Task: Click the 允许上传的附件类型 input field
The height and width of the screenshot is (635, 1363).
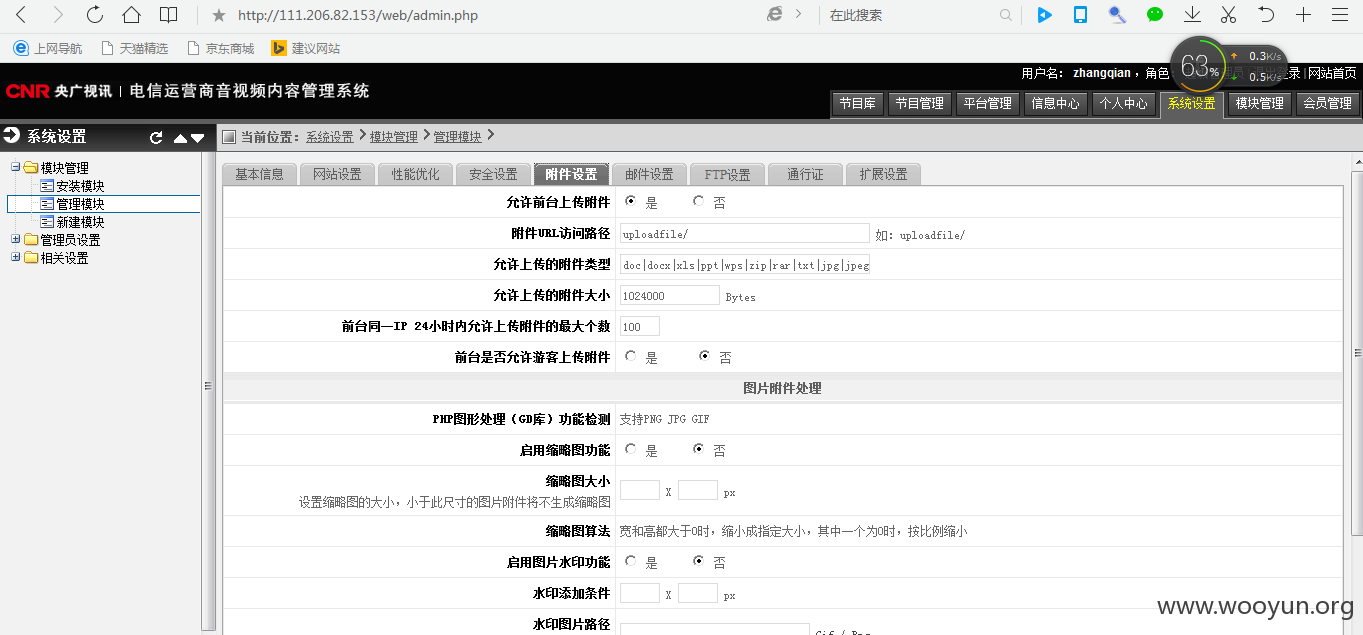Action: [745, 264]
